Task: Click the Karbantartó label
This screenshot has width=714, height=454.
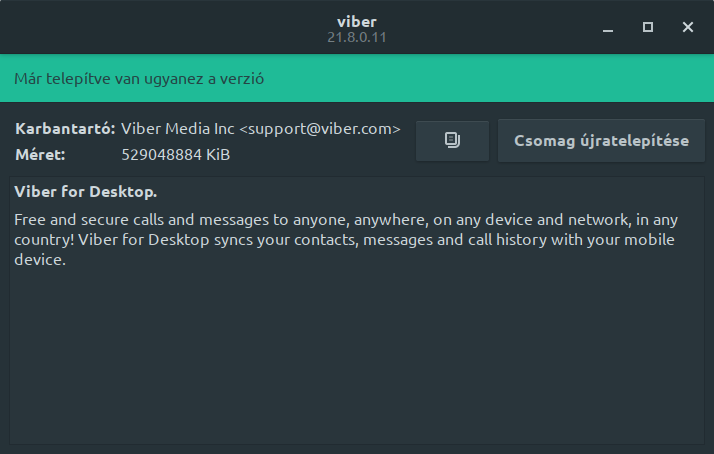Action: [x=65, y=129]
